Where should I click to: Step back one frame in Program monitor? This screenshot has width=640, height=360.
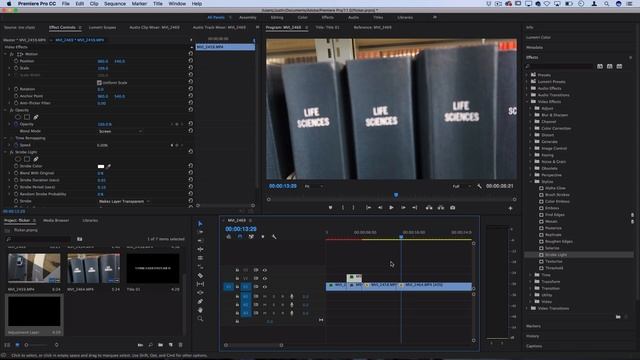[x=380, y=208]
